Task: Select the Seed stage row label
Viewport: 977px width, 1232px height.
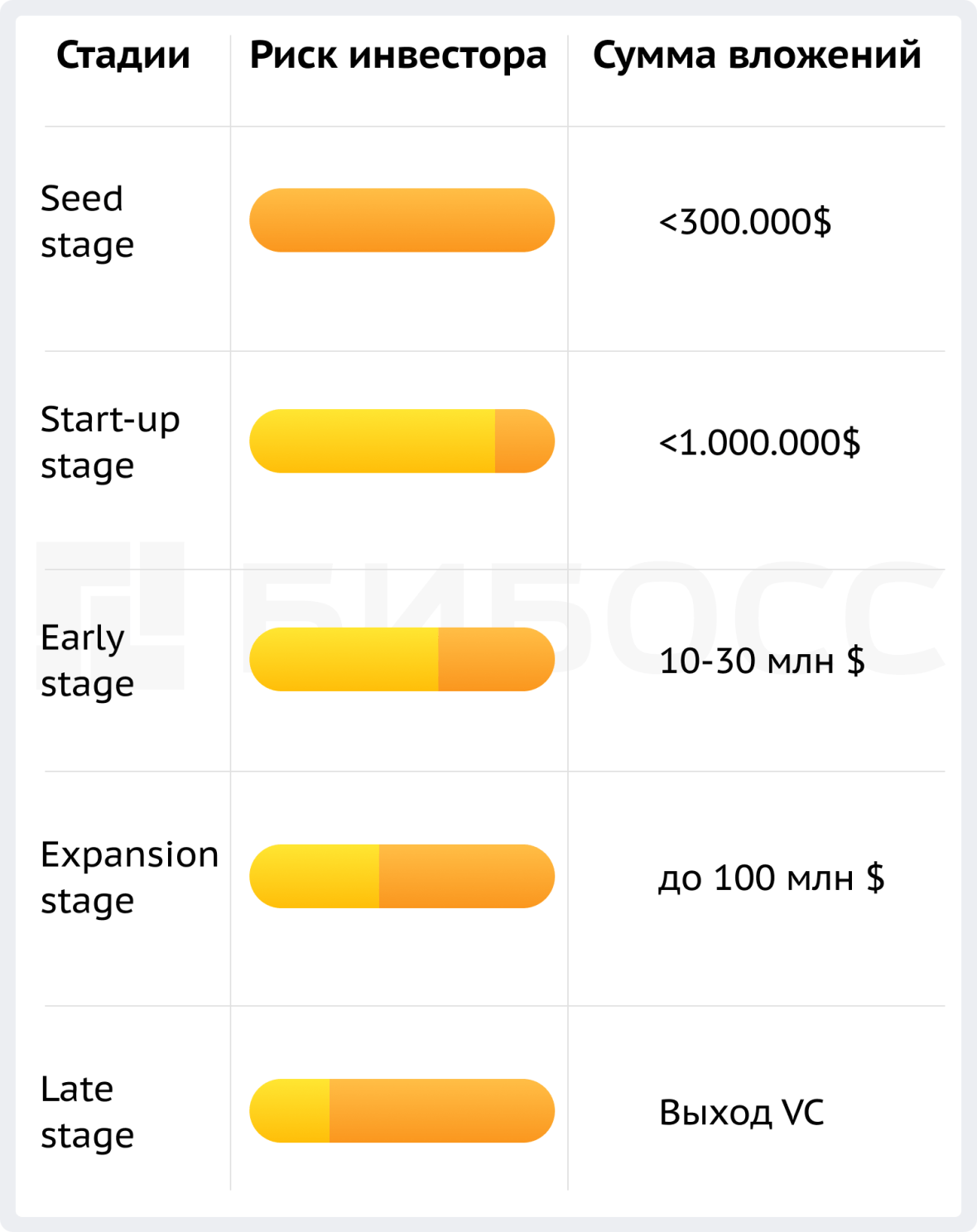Action: pos(87,221)
